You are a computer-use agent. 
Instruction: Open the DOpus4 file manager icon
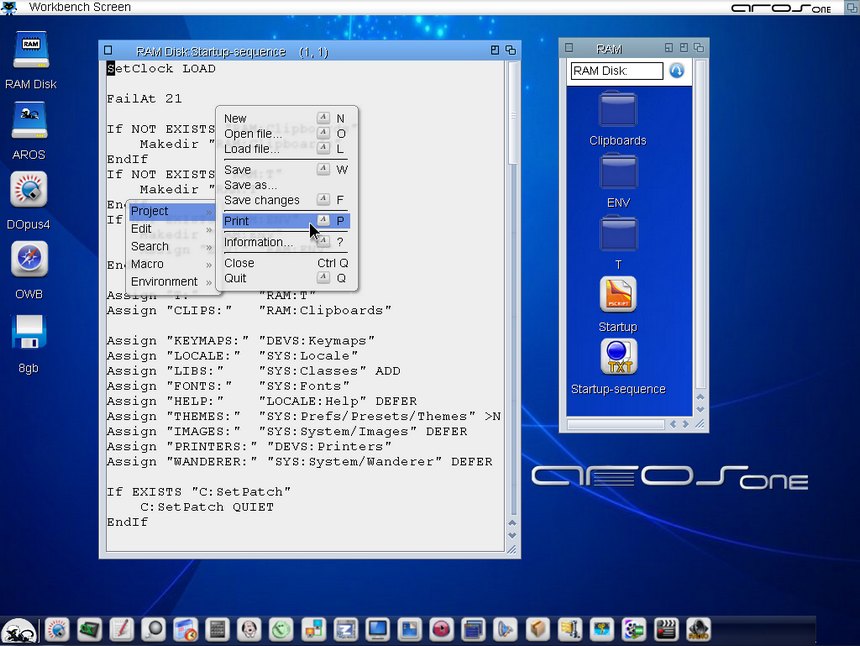29,190
